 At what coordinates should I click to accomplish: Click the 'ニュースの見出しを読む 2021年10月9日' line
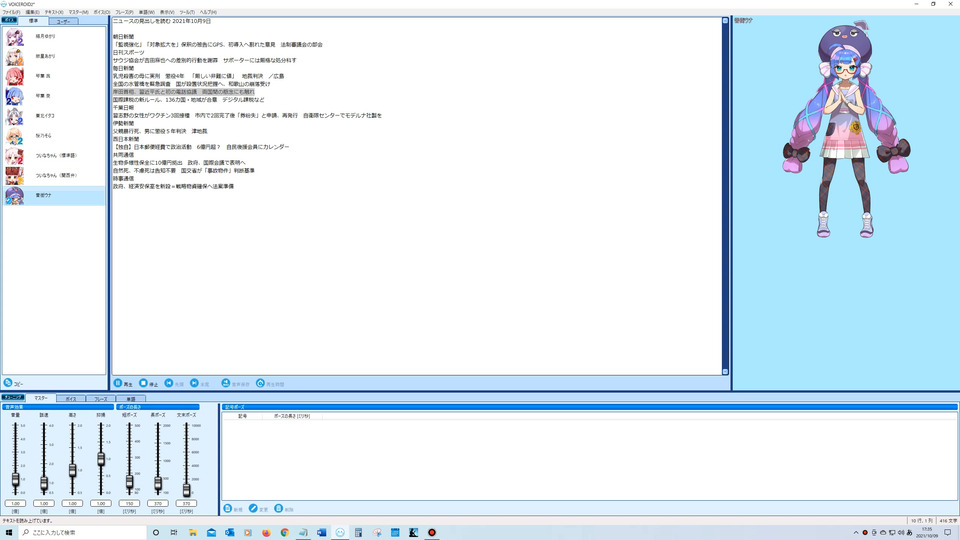click(162, 21)
